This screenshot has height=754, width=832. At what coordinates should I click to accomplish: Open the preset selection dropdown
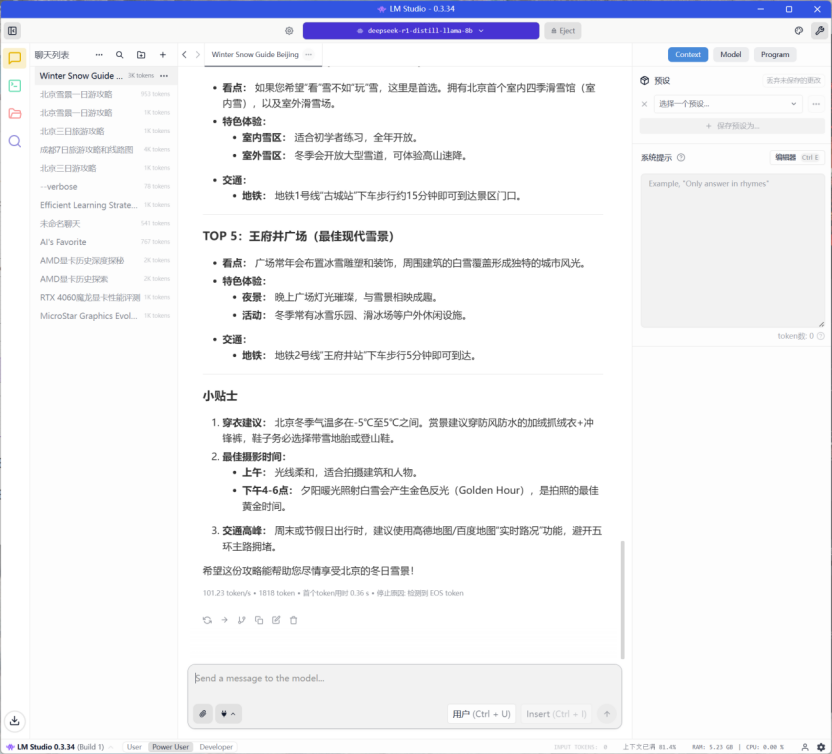point(729,103)
